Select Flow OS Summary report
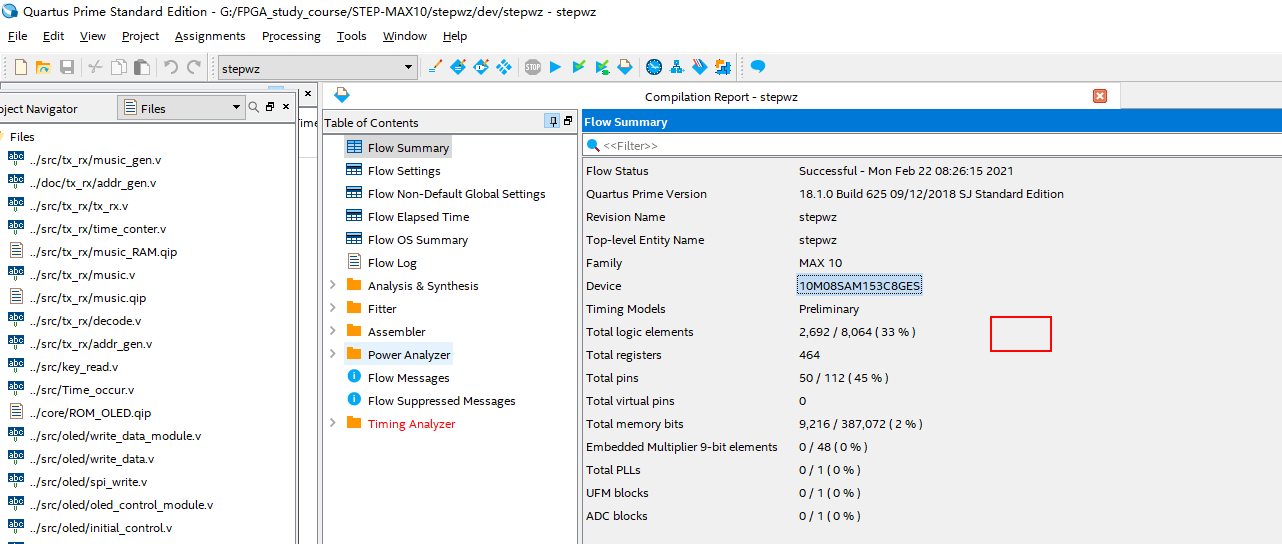 417,239
